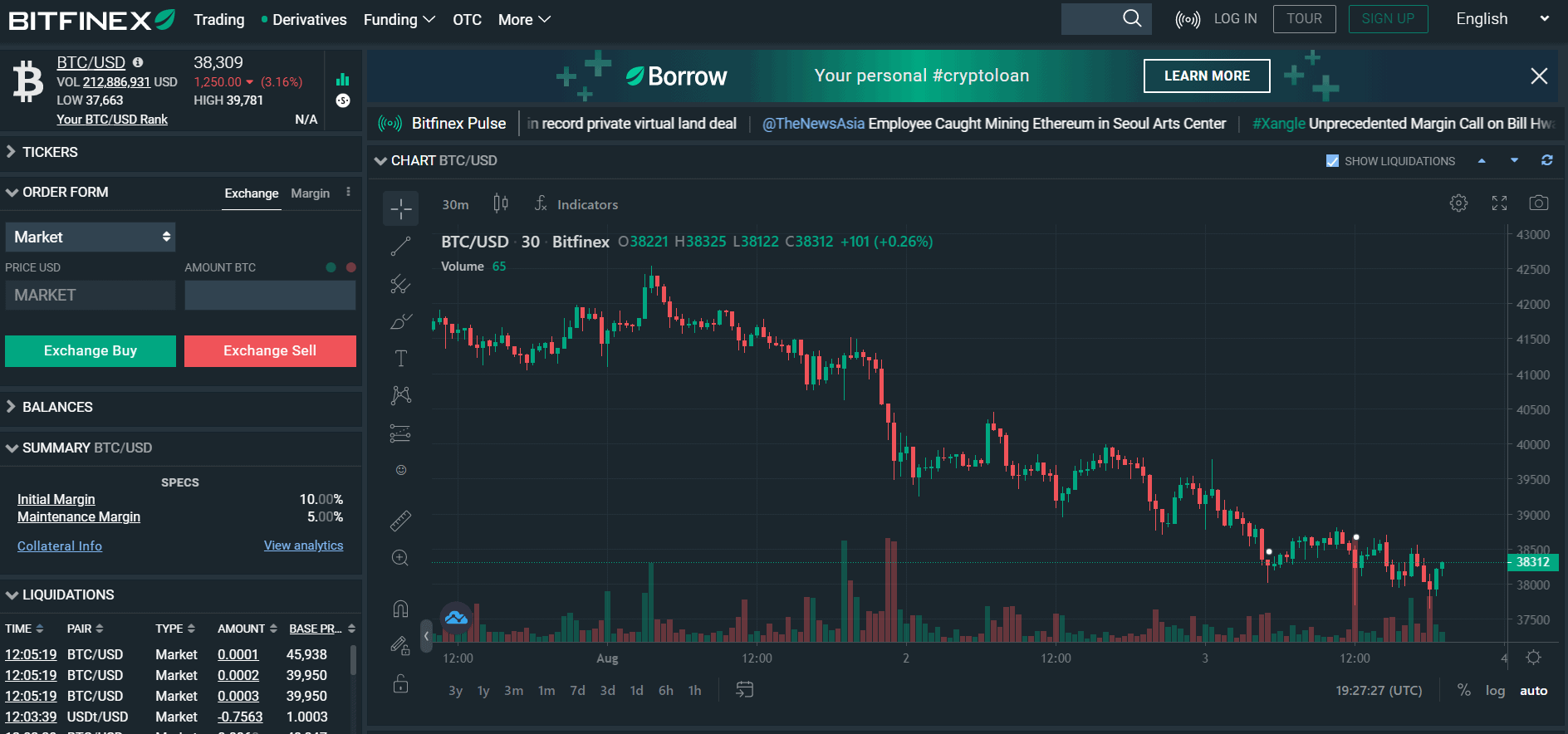
Task: Refresh the BTC/USD chart
Action: [x=1546, y=160]
